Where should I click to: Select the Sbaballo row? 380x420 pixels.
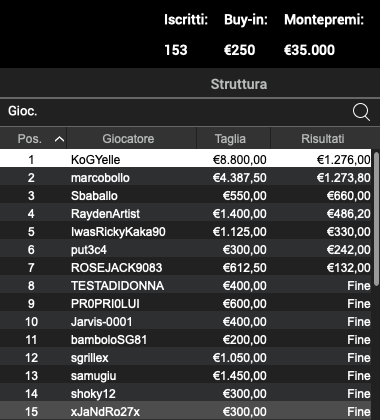click(x=185, y=196)
